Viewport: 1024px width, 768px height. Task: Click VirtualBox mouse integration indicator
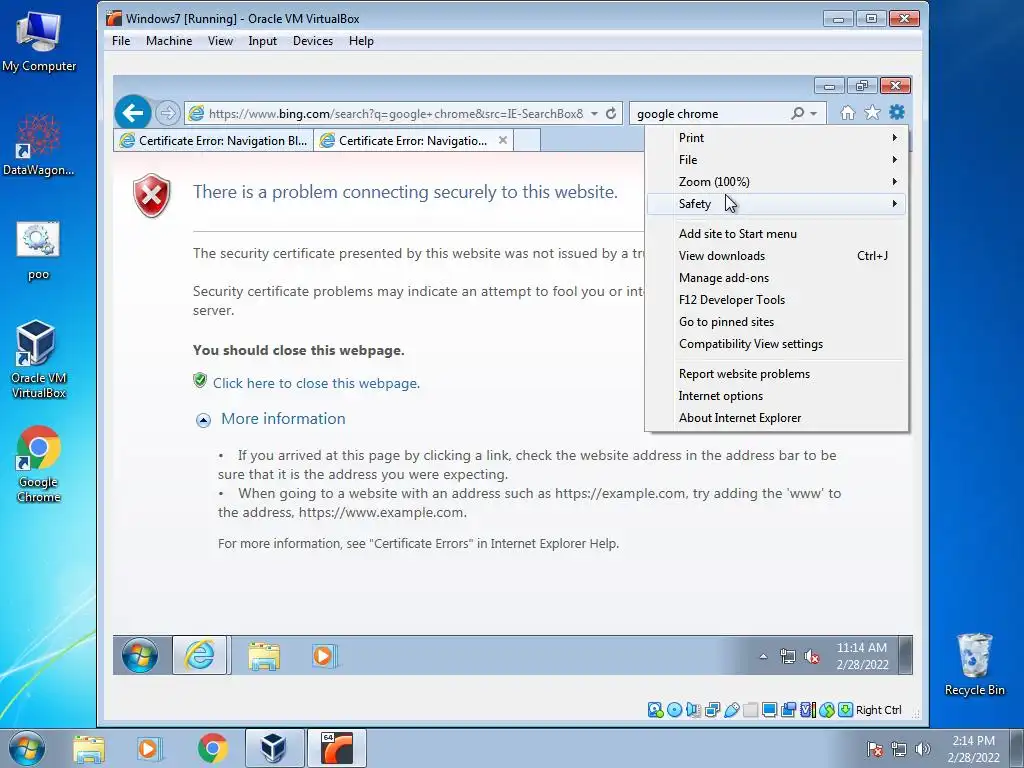(x=827, y=710)
